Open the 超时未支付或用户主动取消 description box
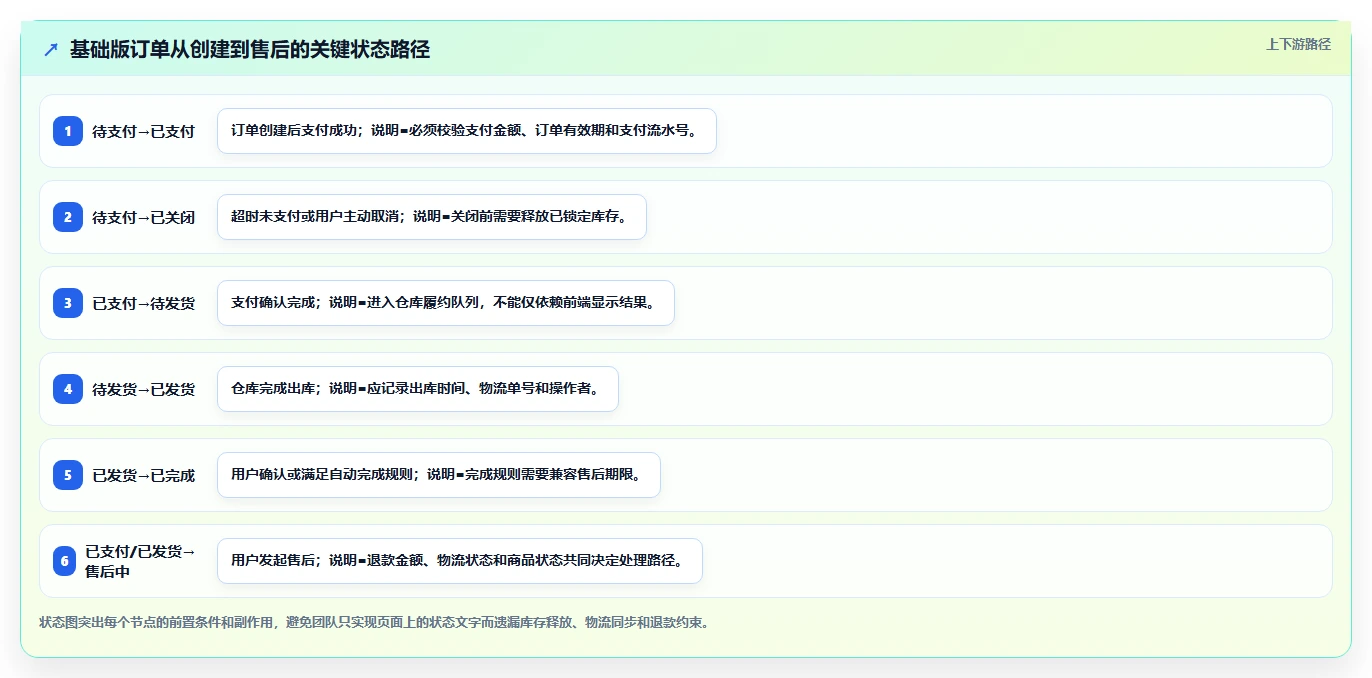Screen dimensions: 1372x678 click(x=432, y=217)
